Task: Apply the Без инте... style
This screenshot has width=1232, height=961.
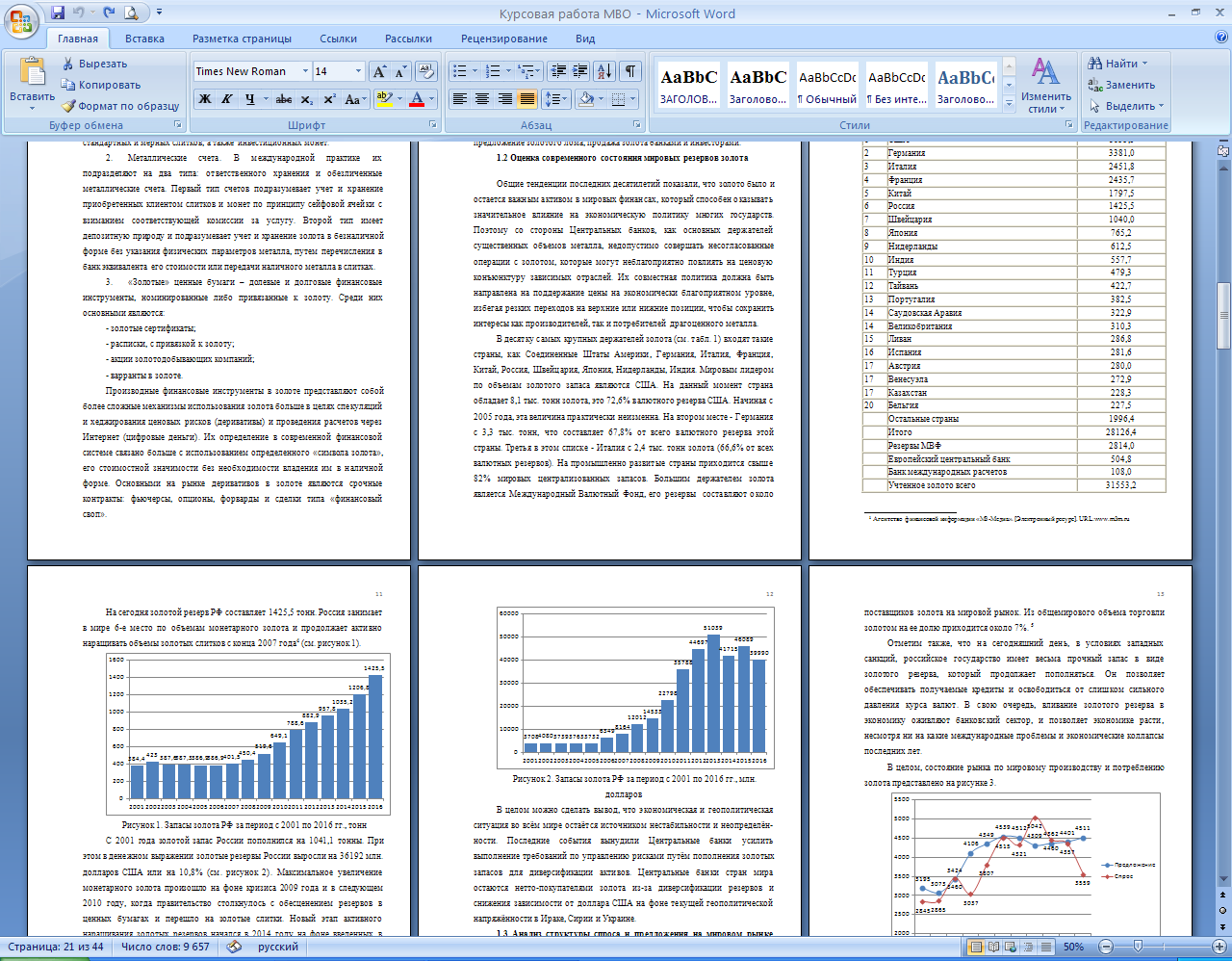Action: click(x=897, y=85)
